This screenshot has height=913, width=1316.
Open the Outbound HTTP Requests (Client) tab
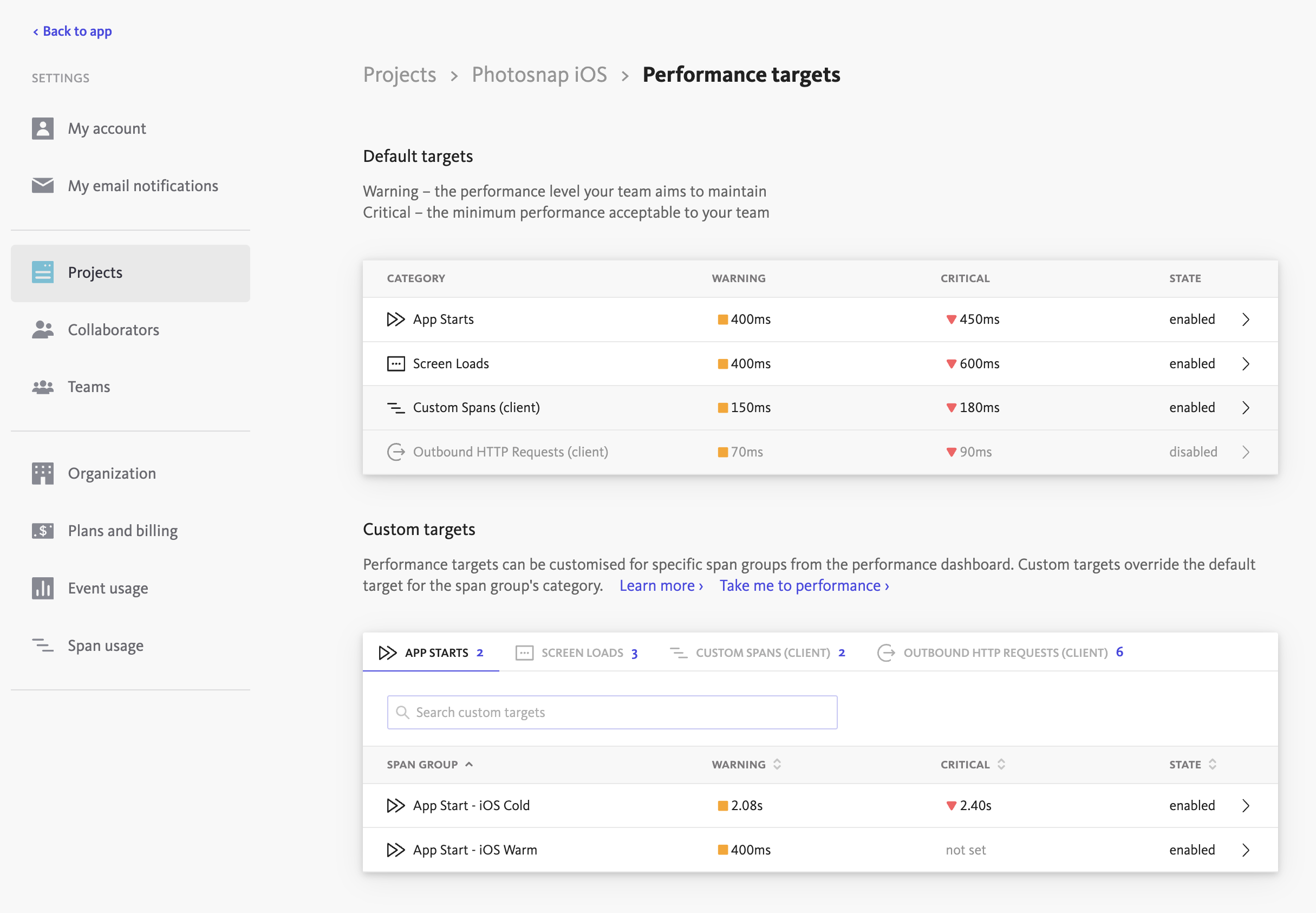coord(1006,652)
